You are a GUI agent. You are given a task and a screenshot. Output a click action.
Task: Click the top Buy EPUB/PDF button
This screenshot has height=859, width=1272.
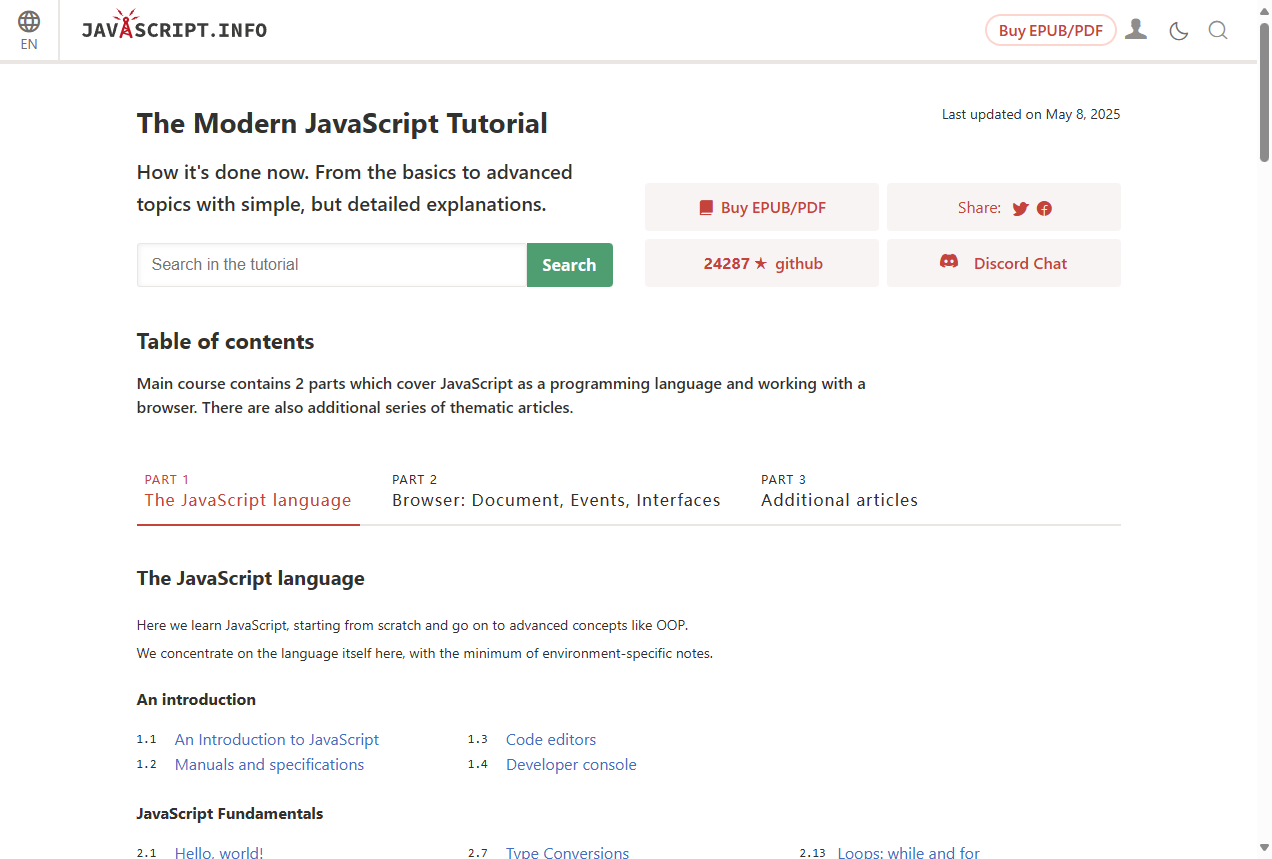coord(1050,30)
